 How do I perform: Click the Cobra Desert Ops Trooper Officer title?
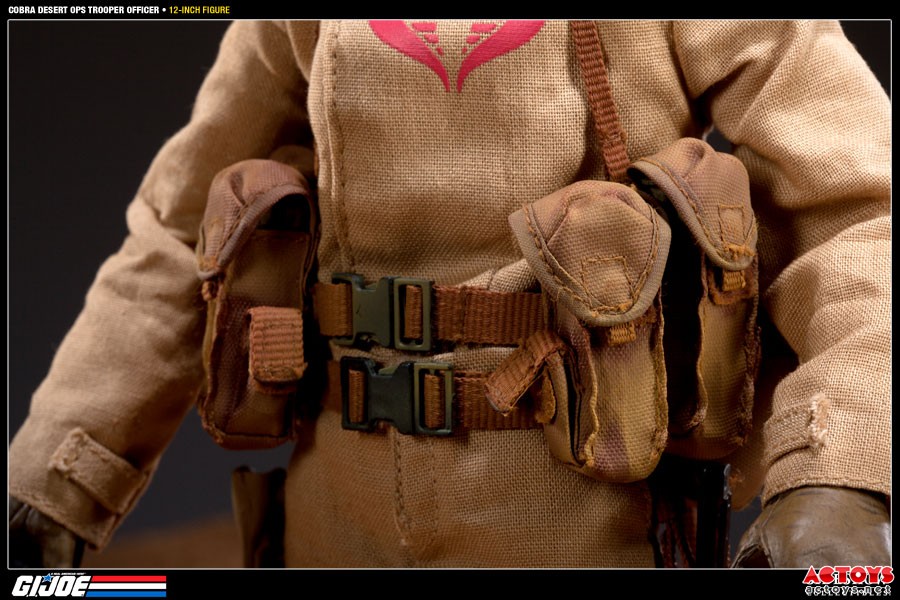click(83, 10)
